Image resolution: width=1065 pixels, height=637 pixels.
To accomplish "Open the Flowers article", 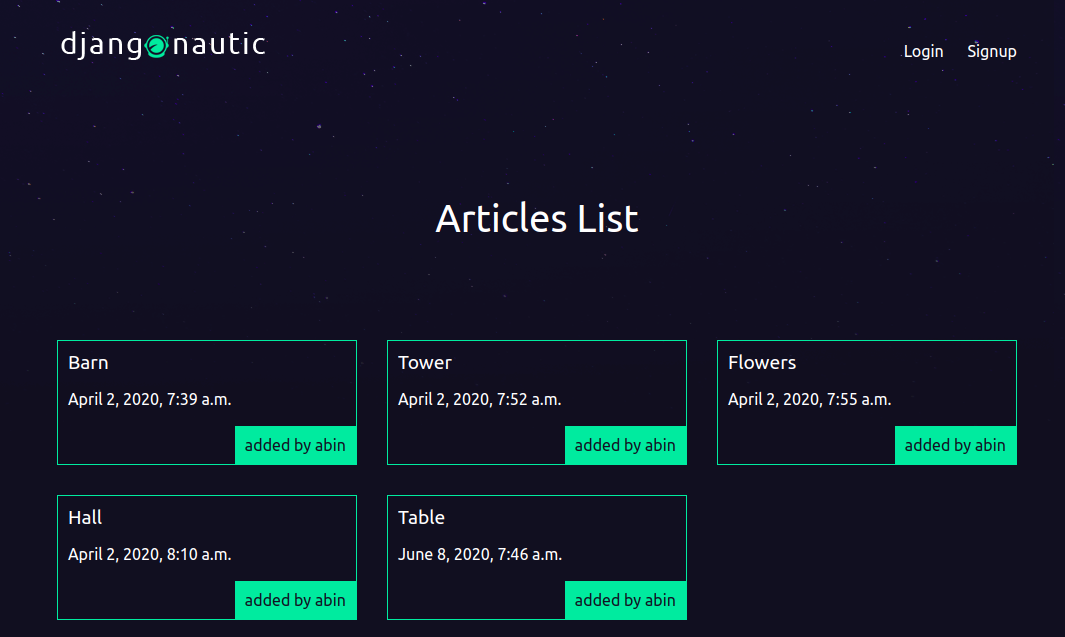I will tap(762, 362).
